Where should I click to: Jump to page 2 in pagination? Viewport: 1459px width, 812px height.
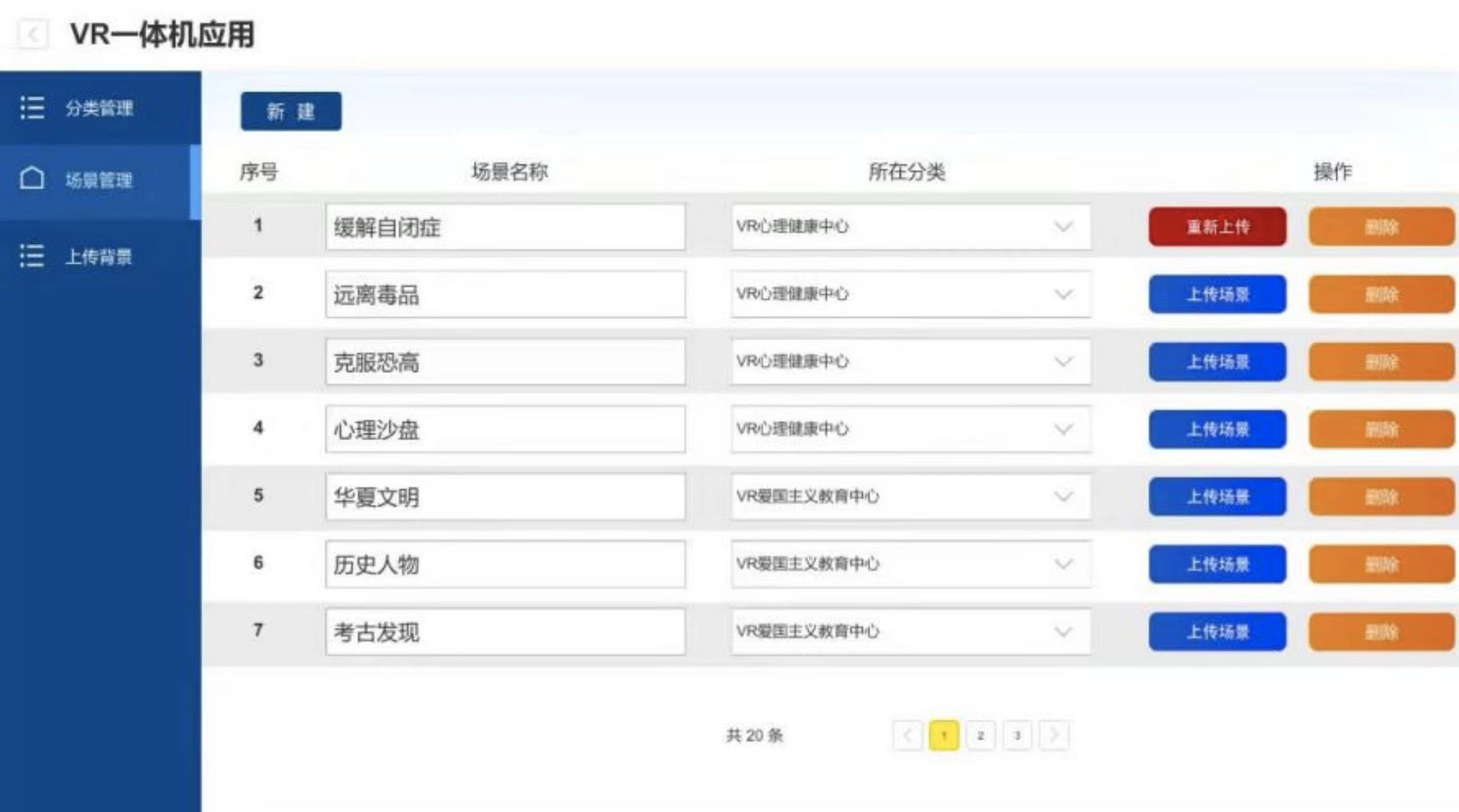tap(980, 735)
